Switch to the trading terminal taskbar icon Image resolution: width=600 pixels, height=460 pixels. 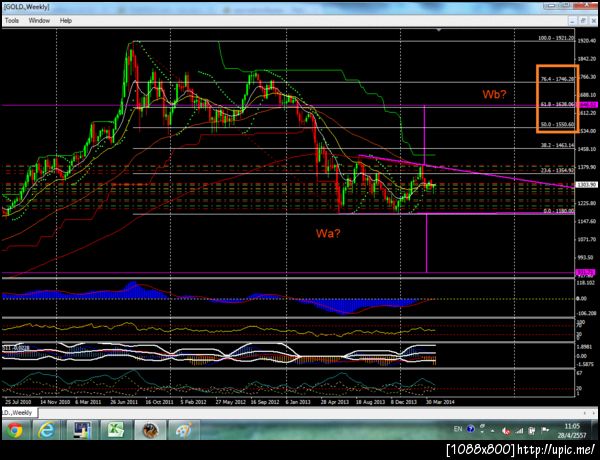(82, 431)
